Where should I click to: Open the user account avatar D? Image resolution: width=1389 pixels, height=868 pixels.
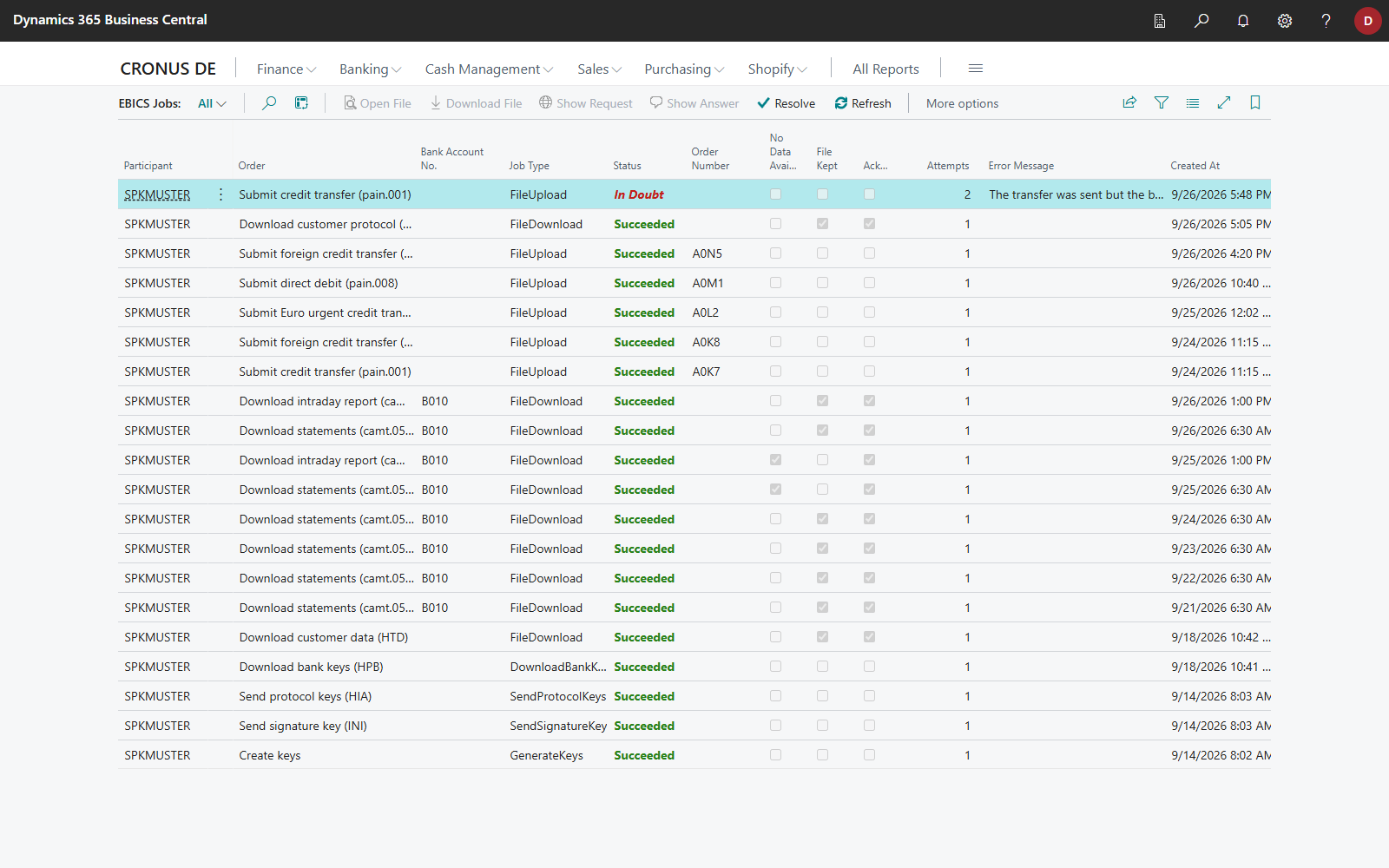pos(1368,21)
